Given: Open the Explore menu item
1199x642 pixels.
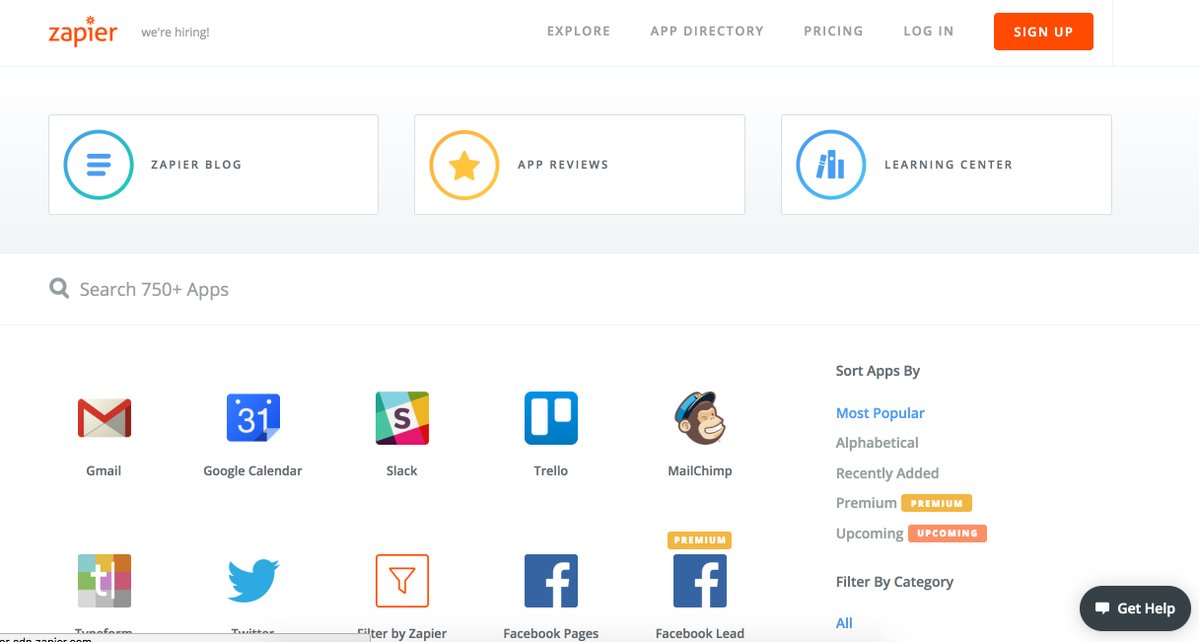Looking at the screenshot, I should pos(578,31).
